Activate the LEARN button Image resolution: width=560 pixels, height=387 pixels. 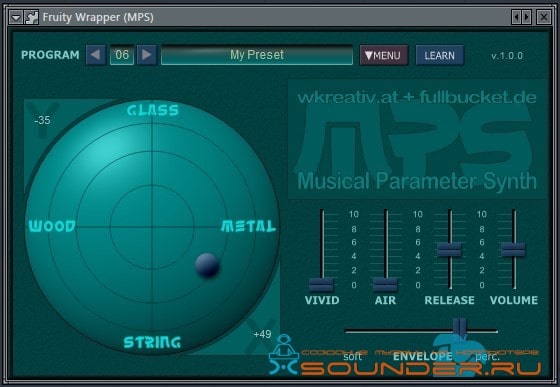(440, 55)
